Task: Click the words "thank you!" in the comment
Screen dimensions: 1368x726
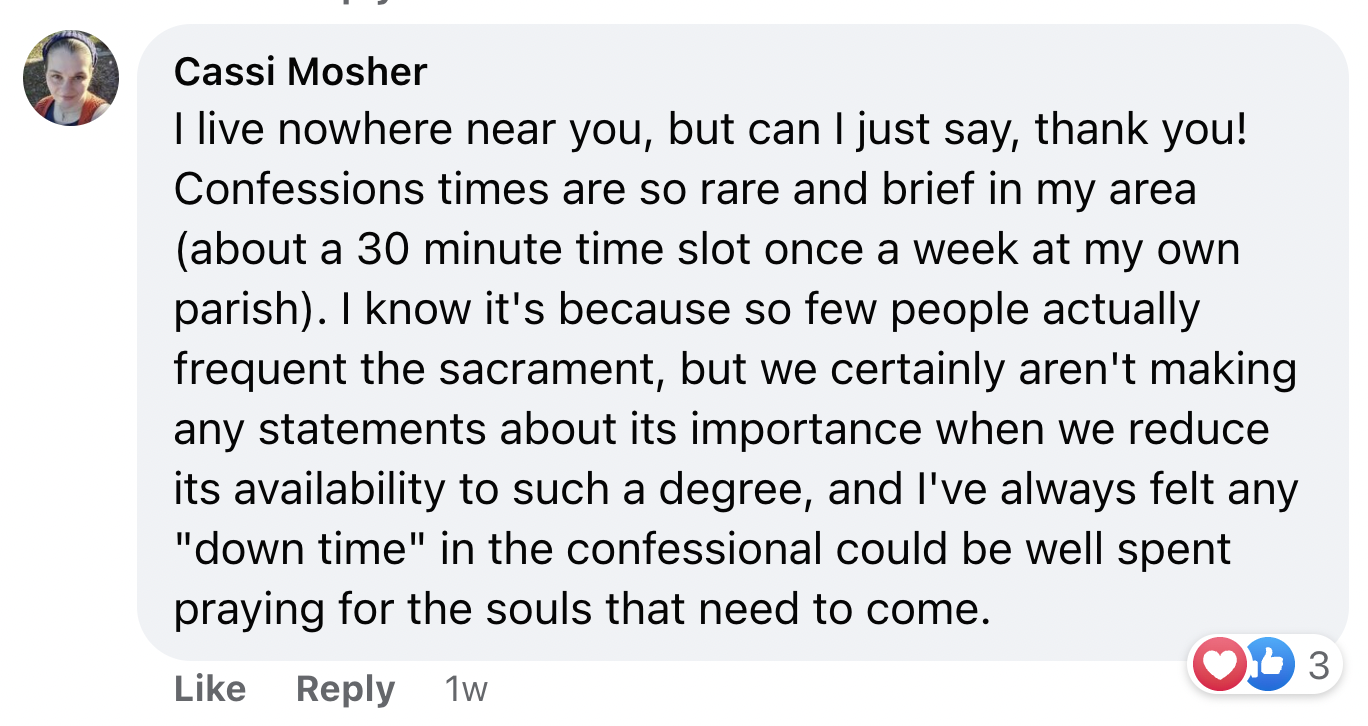Action: tap(1142, 131)
